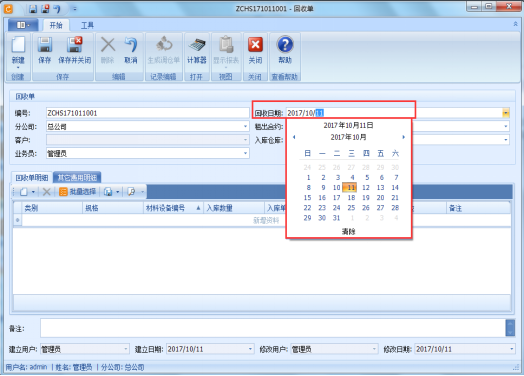
Task: Select day 31 in the calendar
Action: tap(336, 218)
